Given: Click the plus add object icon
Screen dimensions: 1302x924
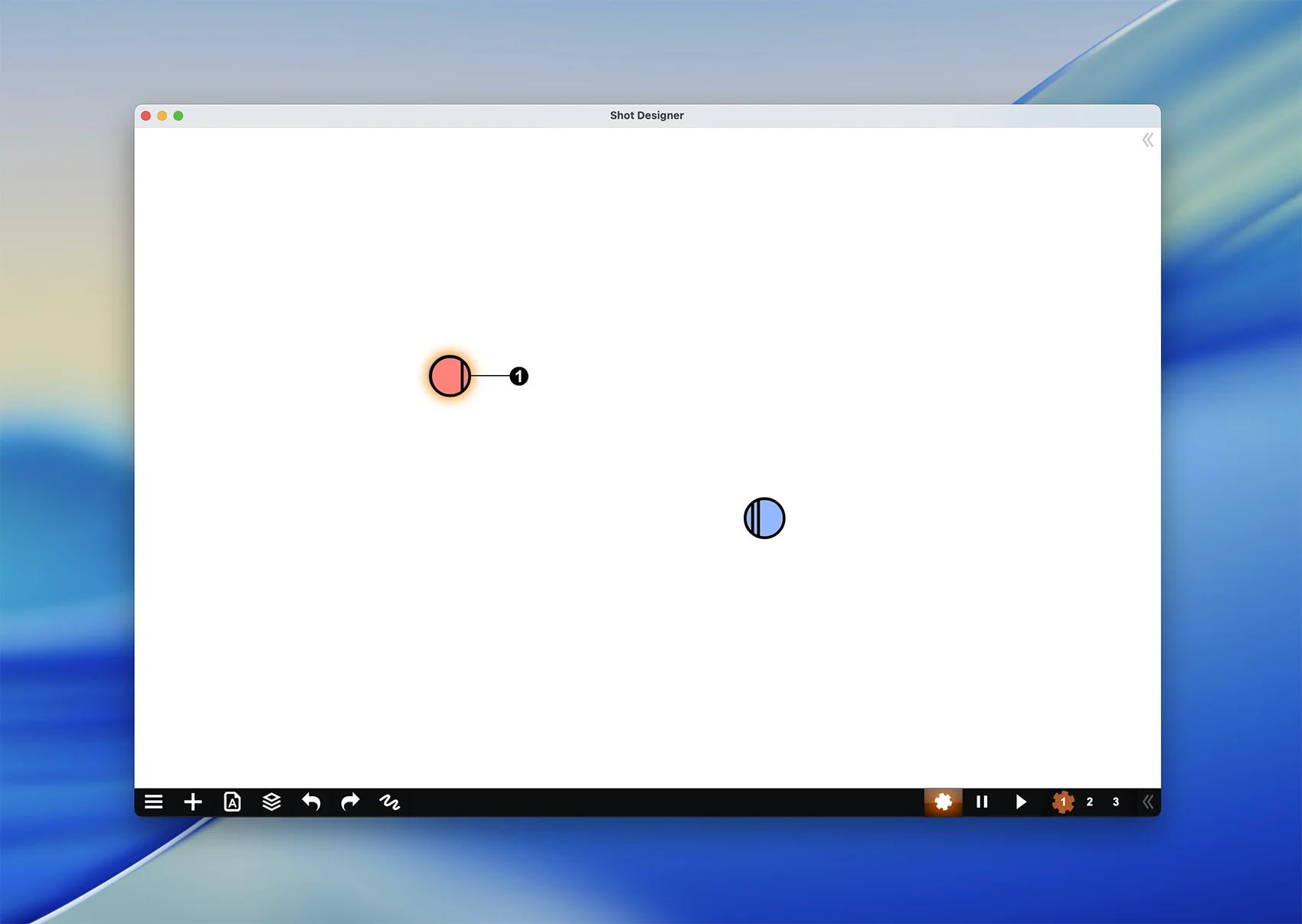Looking at the screenshot, I should [x=193, y=802].
